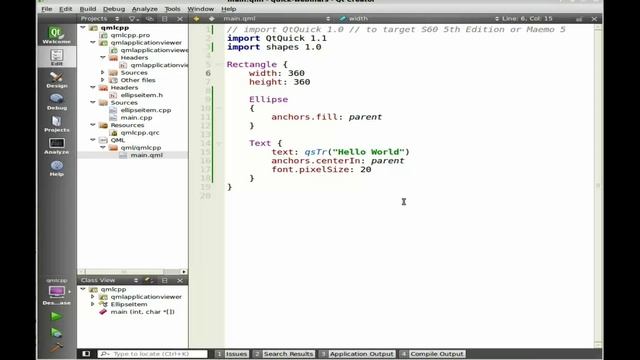The height and width of the screenshot is (360, 640).
Task: Expand EllipseItem in Class View
Action: pyautogui.click(x=93, y=304)
